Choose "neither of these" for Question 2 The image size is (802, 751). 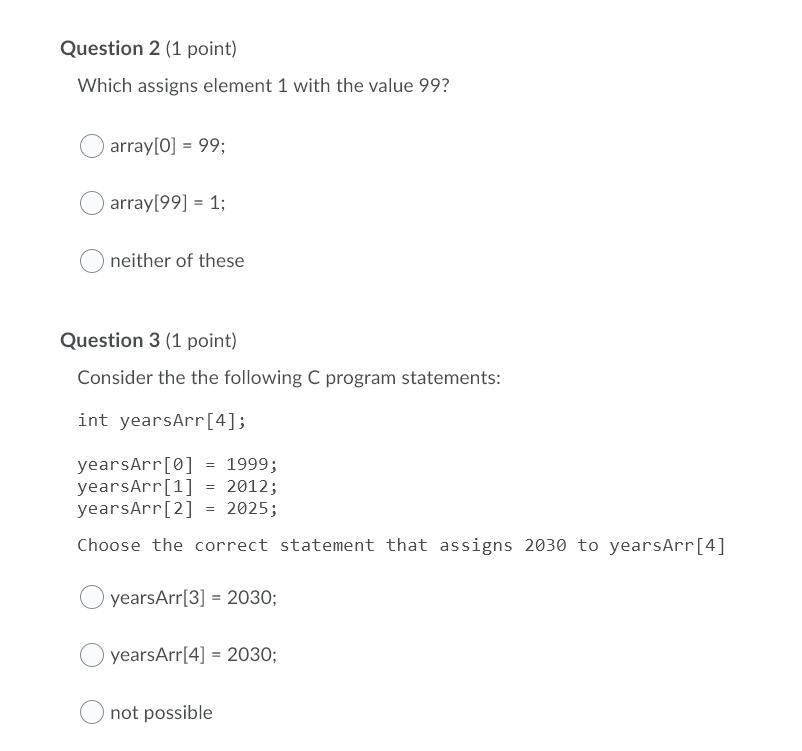click(x=91, y=261)
